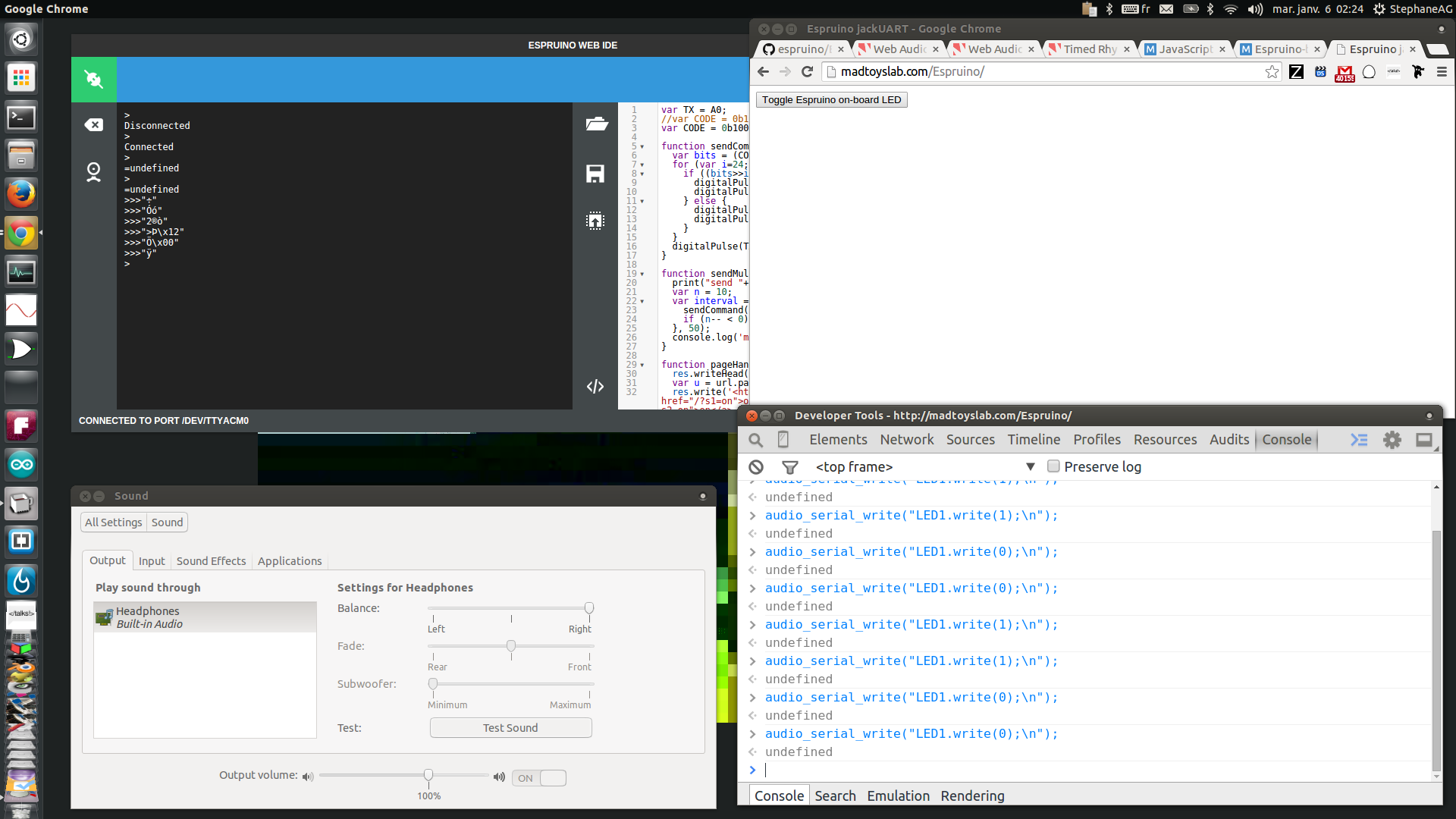Image resolution: width=1456 pixels, height=819 pixels.
Task: Open the Profiles tab in DevTools
Action: pyautogui.click(x=1097, y=440)
